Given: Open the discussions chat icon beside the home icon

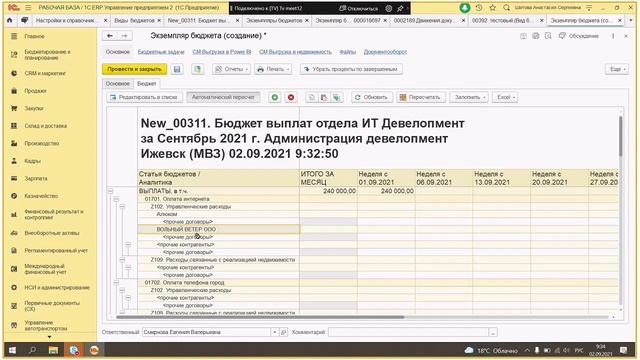Looking at the screenshot, I should point(24,20).
